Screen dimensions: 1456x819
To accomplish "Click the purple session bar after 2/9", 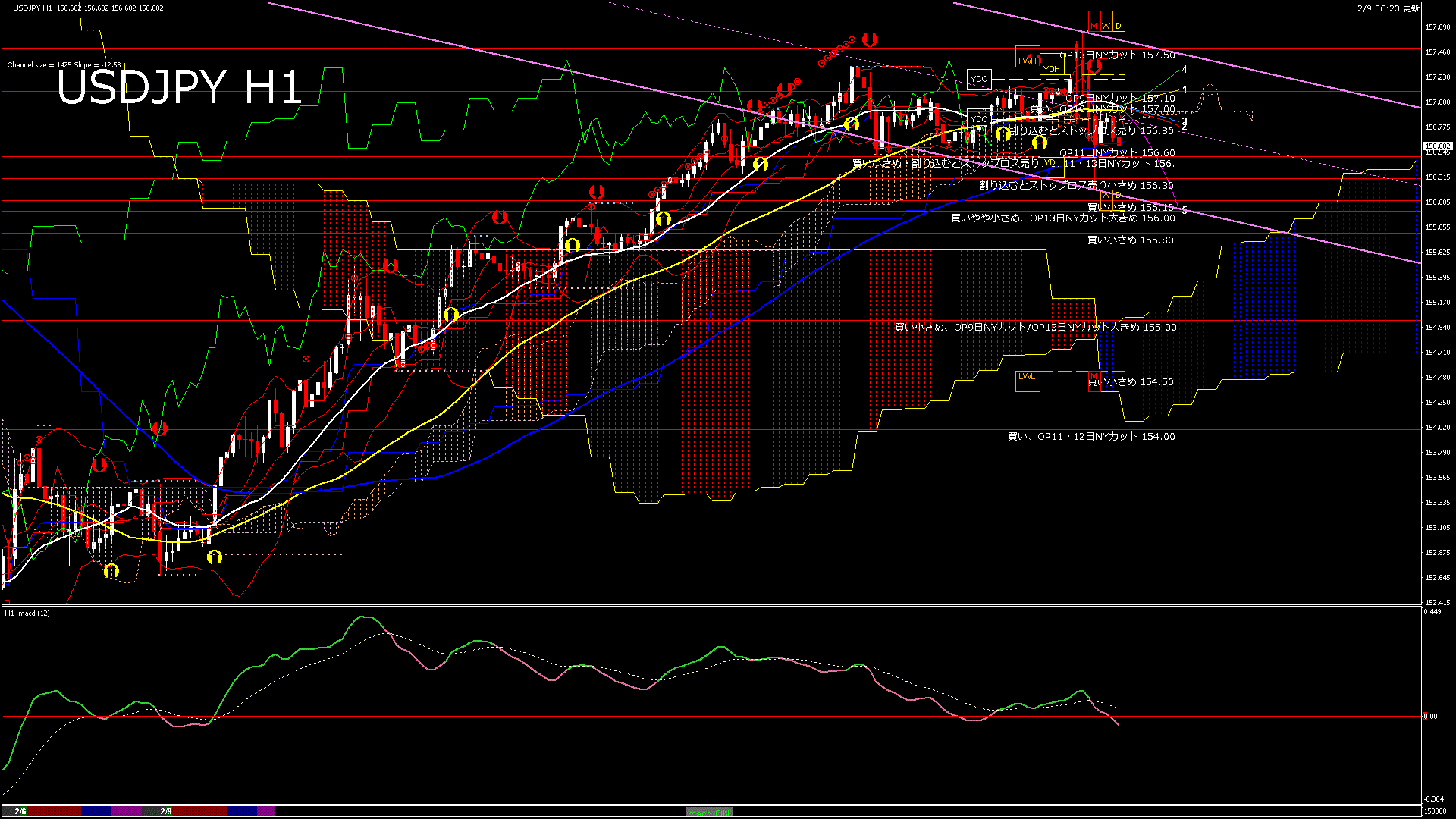I will 266,811.
